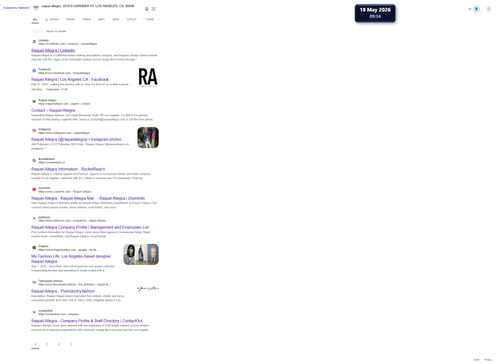The height and width of the screenshot is (364, 500).
Task: Click the Drapers favicon icon
Action: (x=34, y=248)
